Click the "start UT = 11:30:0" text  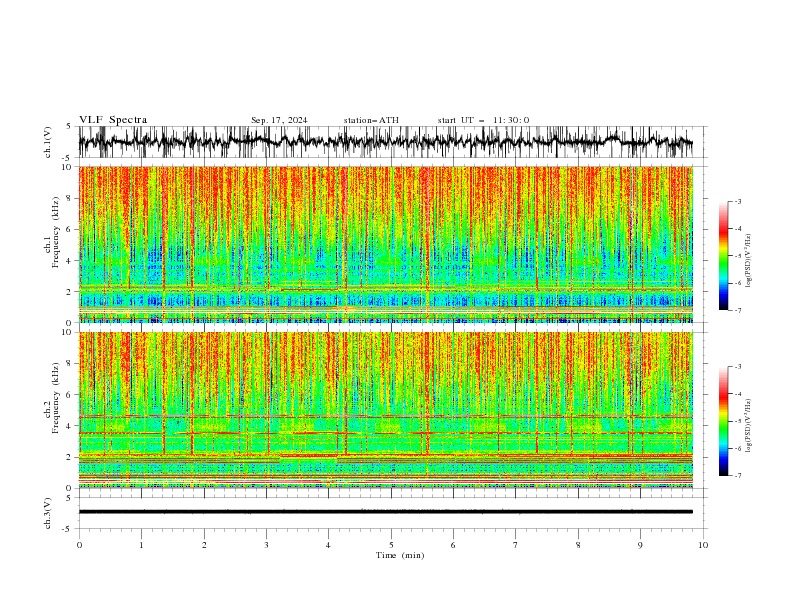[x=483, y=120]
